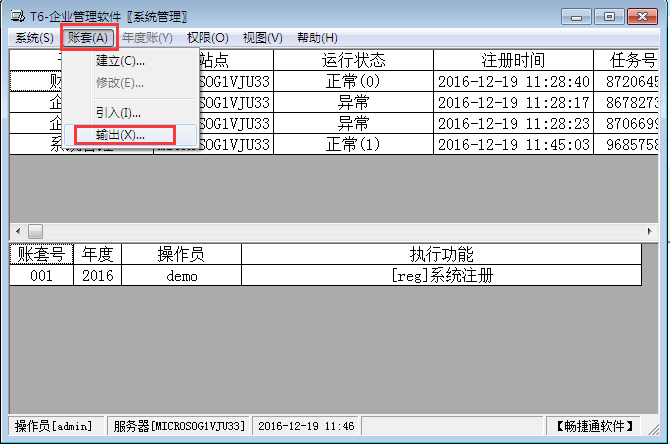This screenshot has height=446, width=670.
Task: Click the 操作员[admin] status bar panel
Action: 55,426
